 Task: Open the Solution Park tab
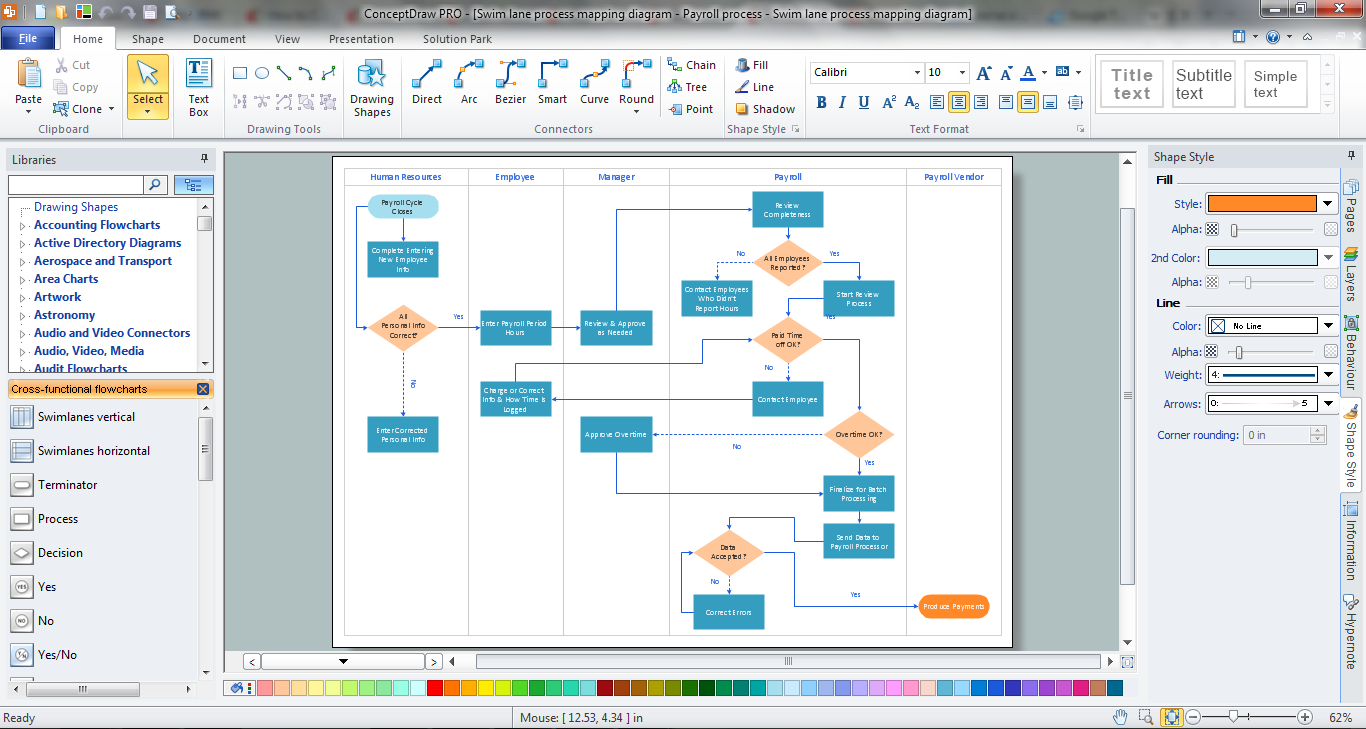456,39
